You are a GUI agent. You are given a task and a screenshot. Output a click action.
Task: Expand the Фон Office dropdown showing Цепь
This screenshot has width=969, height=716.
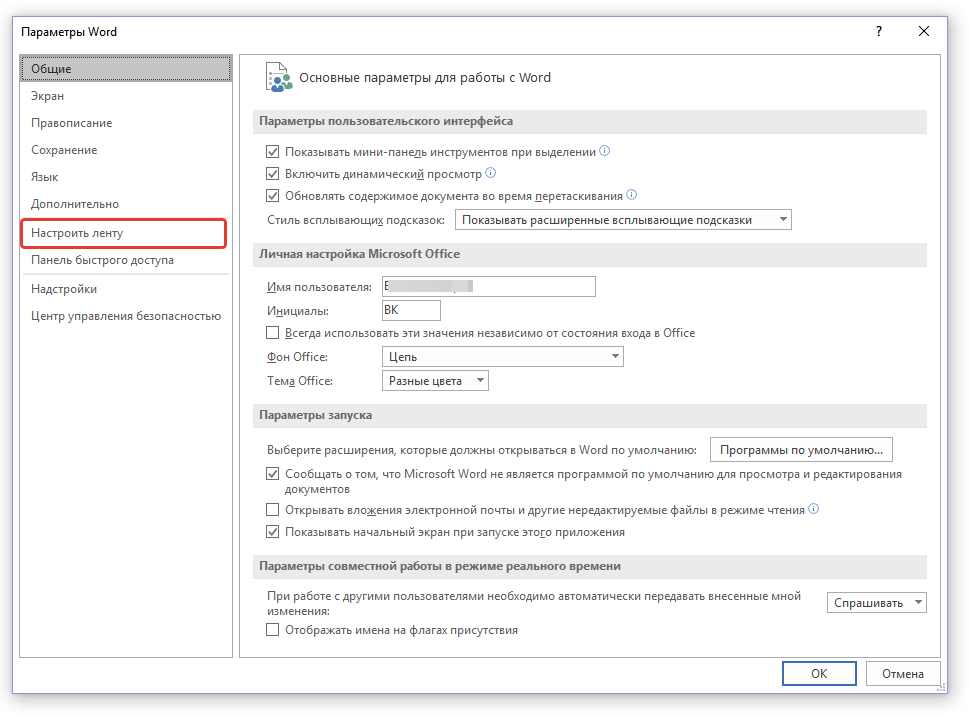click(x=502, y=357)
